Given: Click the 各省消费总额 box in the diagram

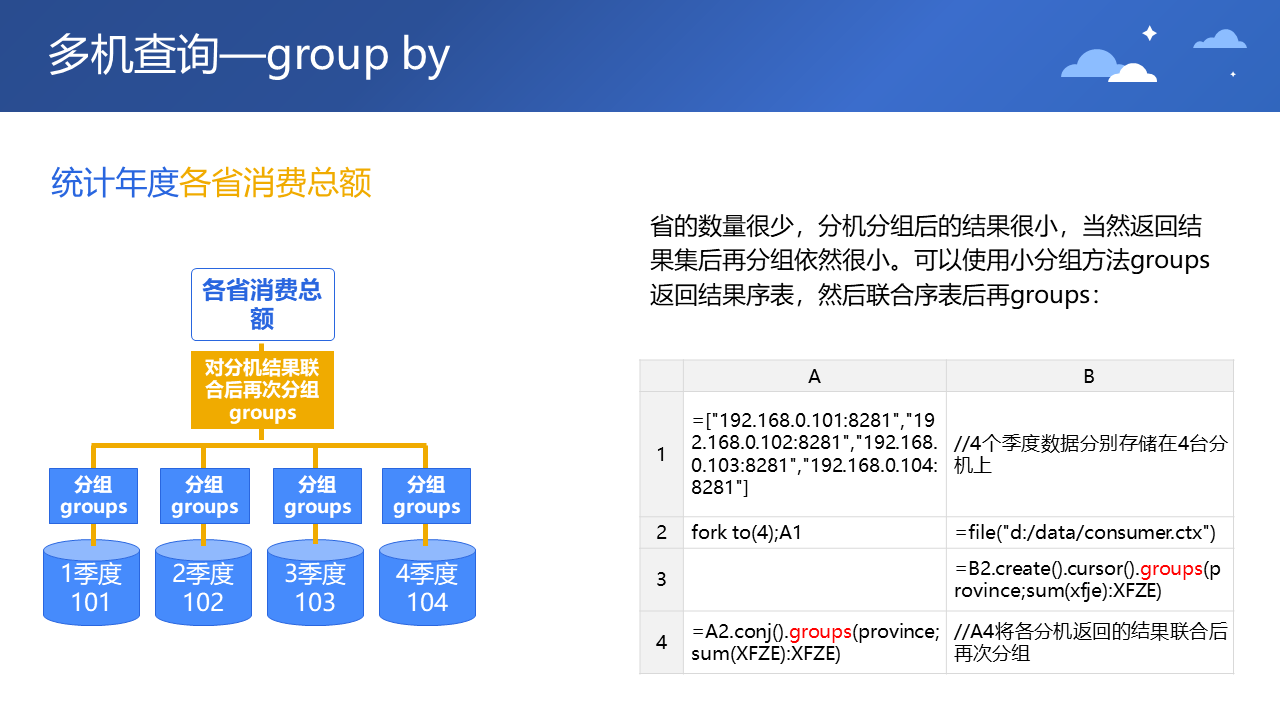Looking at the screenshot, I should click(x=263, y=304).
